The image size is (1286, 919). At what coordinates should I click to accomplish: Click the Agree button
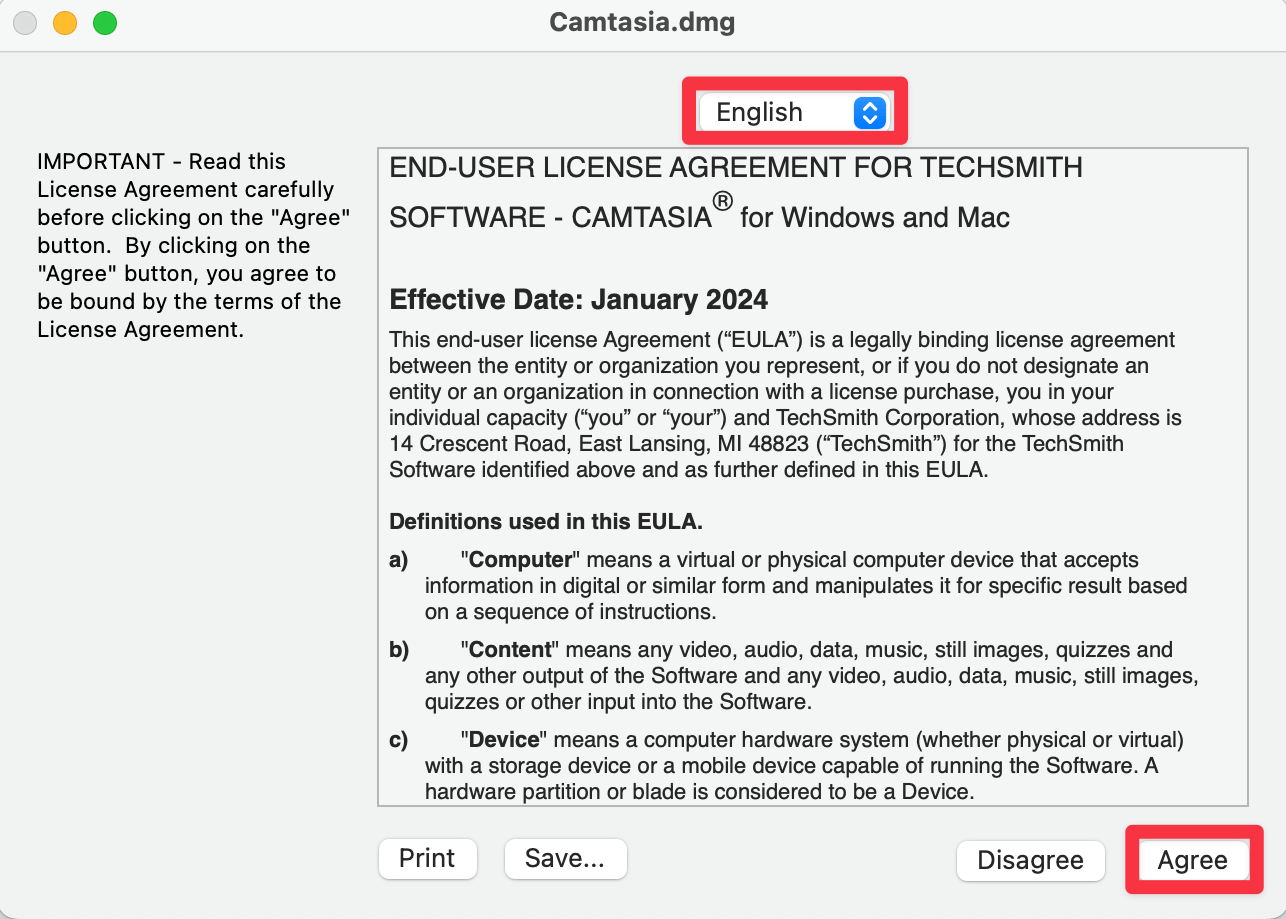pyautogui.click(x=1192, y=861)
